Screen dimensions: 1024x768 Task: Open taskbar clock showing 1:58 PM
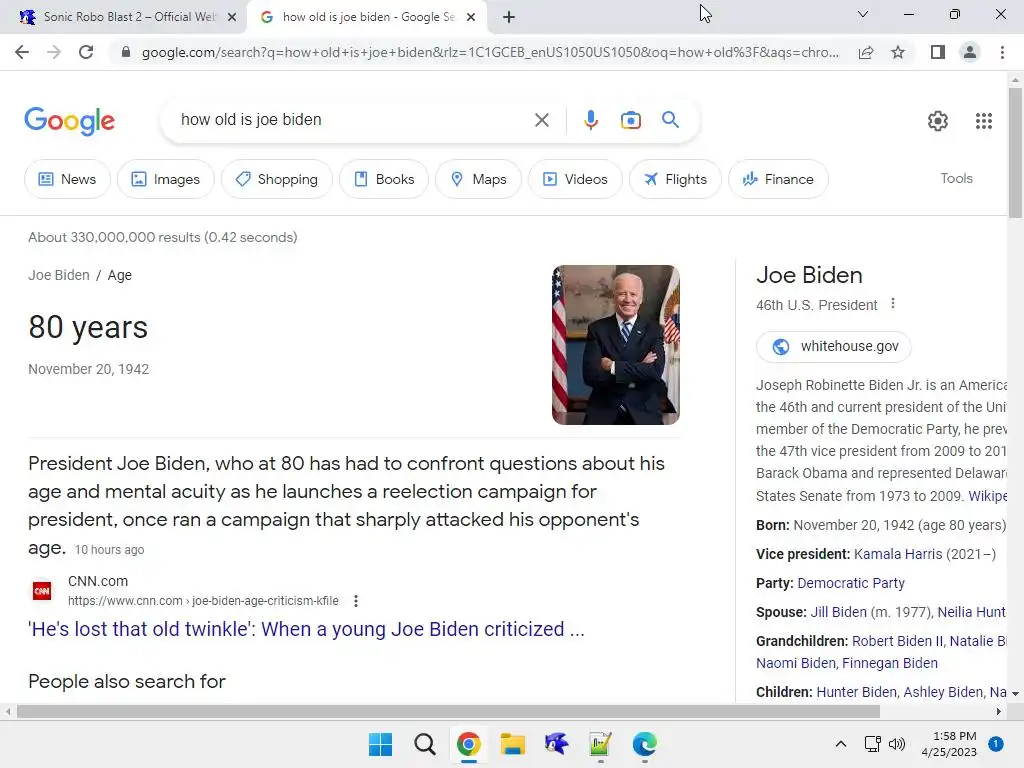pyautogui.click(x=949, y=744)
